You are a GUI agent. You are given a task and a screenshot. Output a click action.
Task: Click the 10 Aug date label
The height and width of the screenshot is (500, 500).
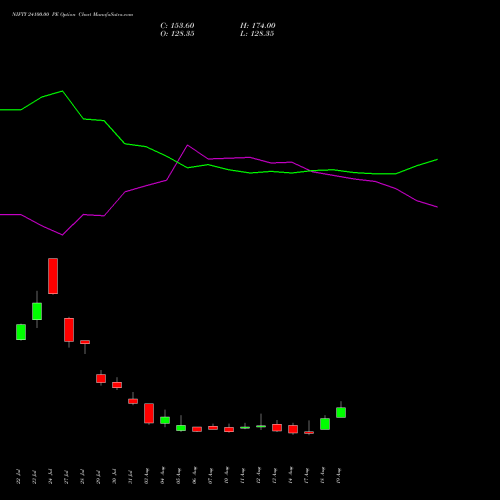[226, 476]
